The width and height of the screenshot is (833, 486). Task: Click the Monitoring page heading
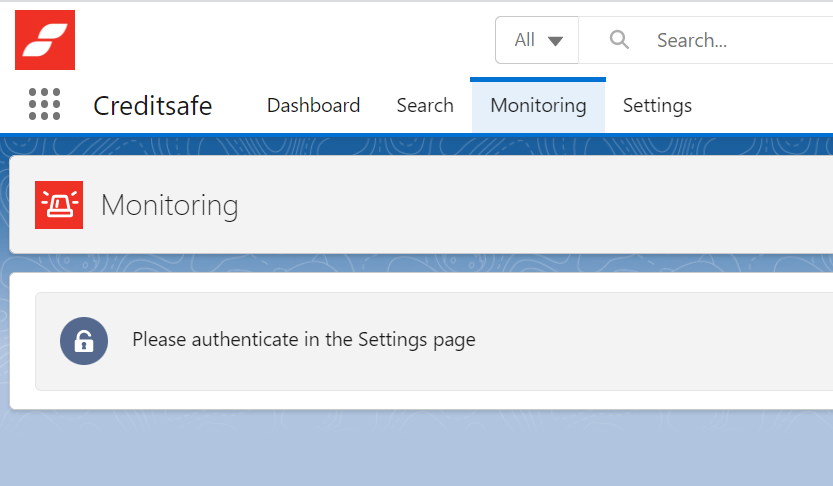pos(169,205)
